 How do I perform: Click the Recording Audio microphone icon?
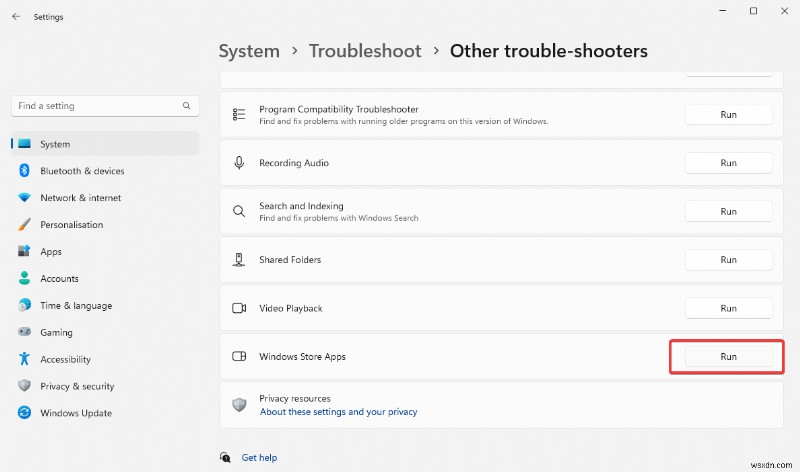coord(239,163)
